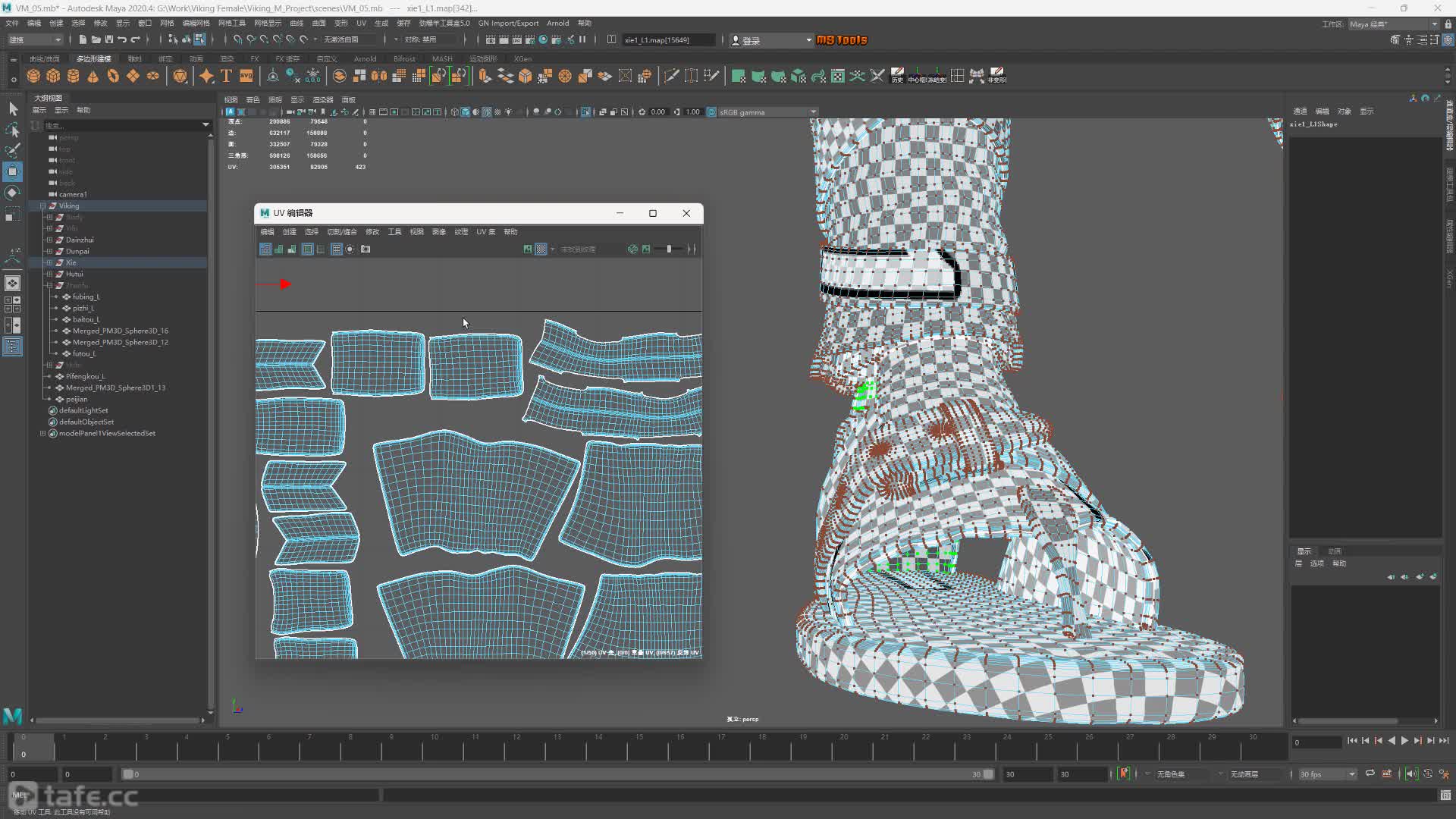Expand modelPanel1ViewSelectedSet in outliner
The width and height of the screenshot is (1456, 819).
point(42,433)
